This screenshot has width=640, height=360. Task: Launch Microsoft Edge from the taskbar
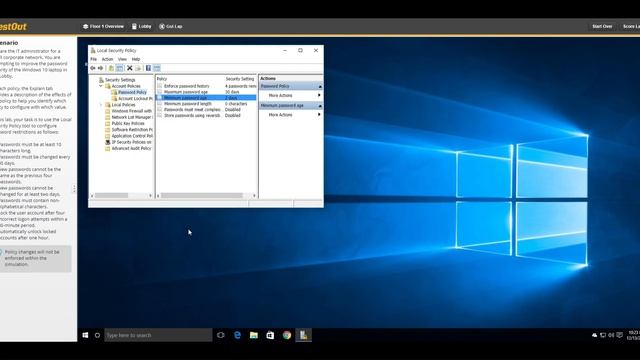(237, 335)
